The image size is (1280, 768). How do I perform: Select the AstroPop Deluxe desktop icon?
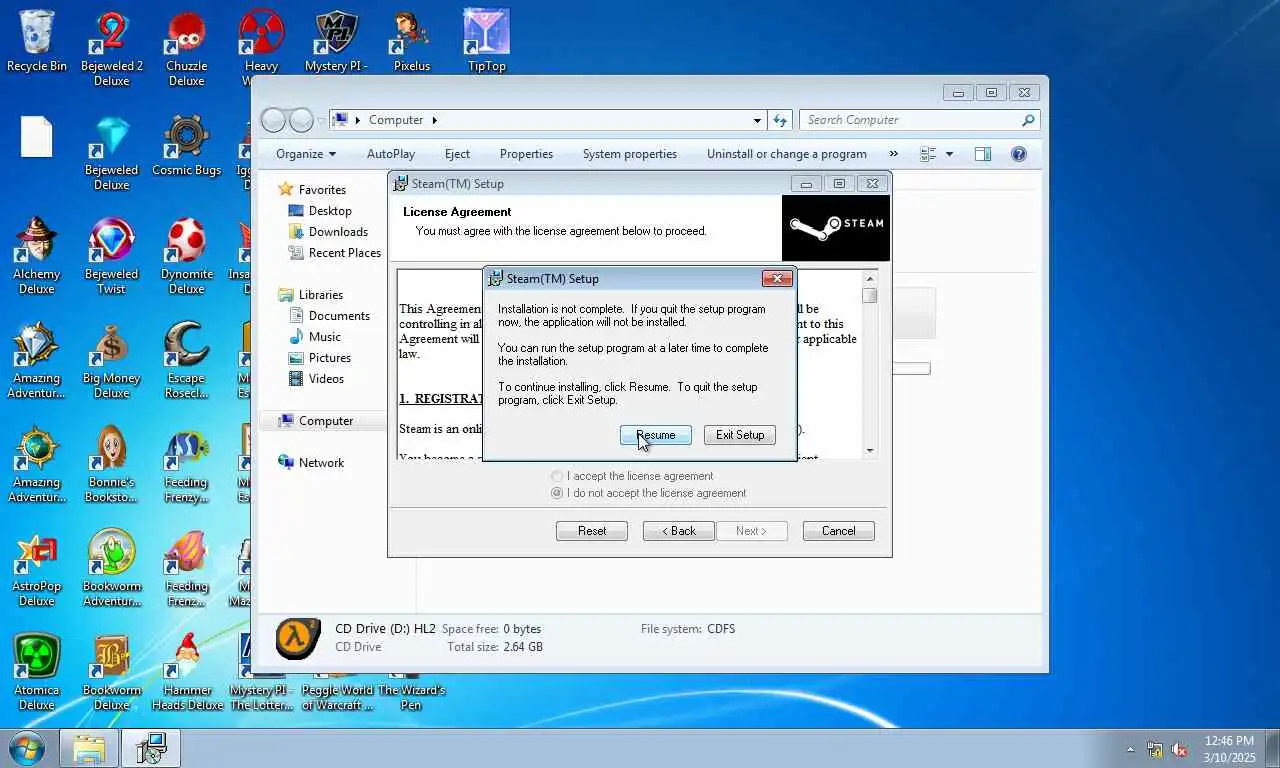tap(37, 569)
